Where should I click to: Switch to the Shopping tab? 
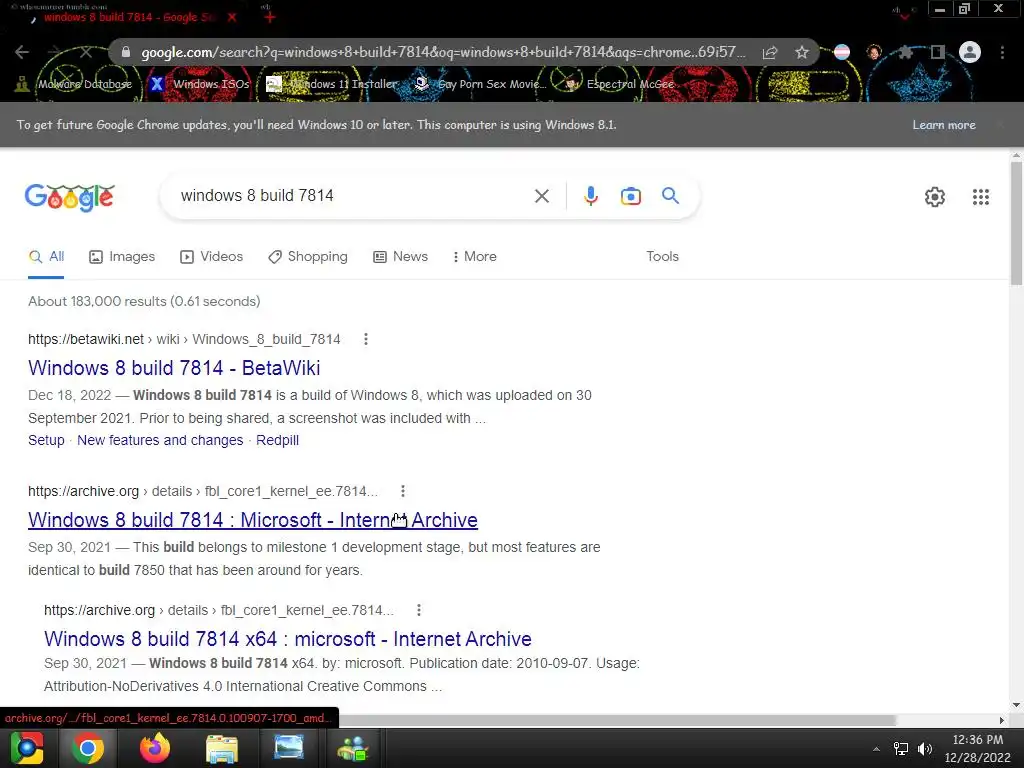(x=308, y=257)
